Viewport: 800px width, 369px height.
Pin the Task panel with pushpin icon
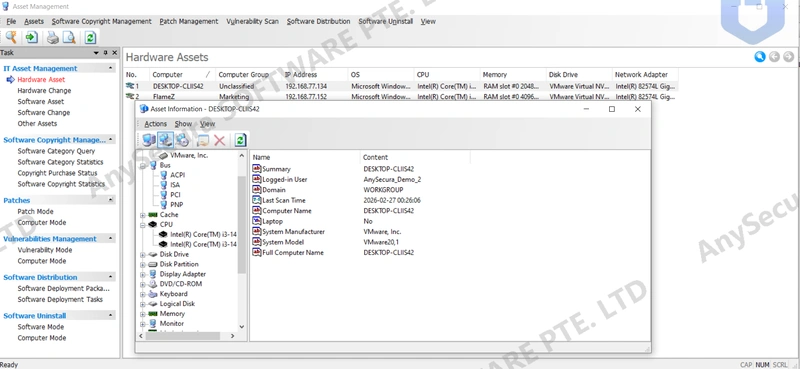coord(106,53)
